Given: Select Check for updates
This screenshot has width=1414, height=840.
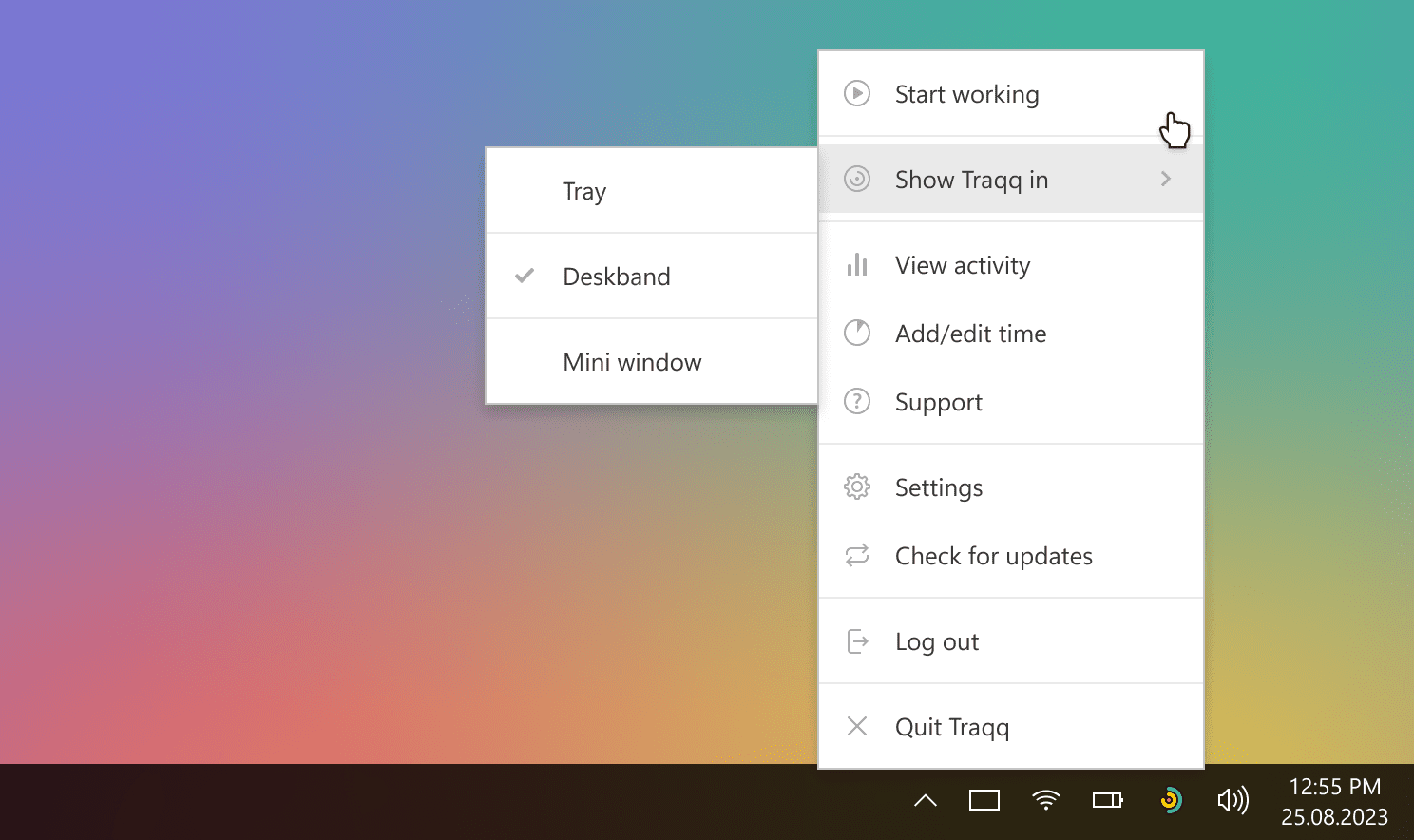Looking at the screenshot, I should [x=1011, y=556].
